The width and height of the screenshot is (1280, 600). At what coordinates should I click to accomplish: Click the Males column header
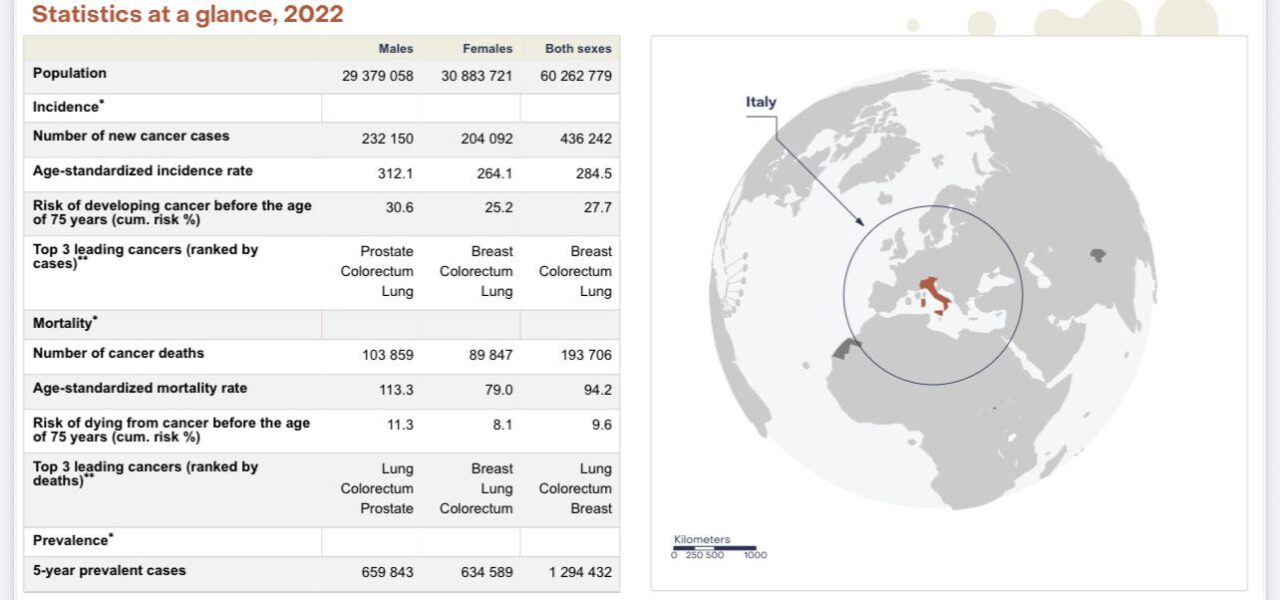tap(395, 48)
